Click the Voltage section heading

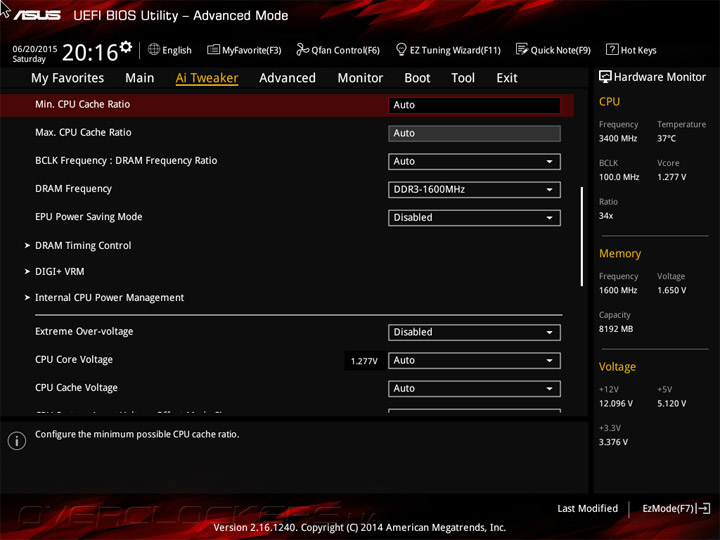point(617,367)
